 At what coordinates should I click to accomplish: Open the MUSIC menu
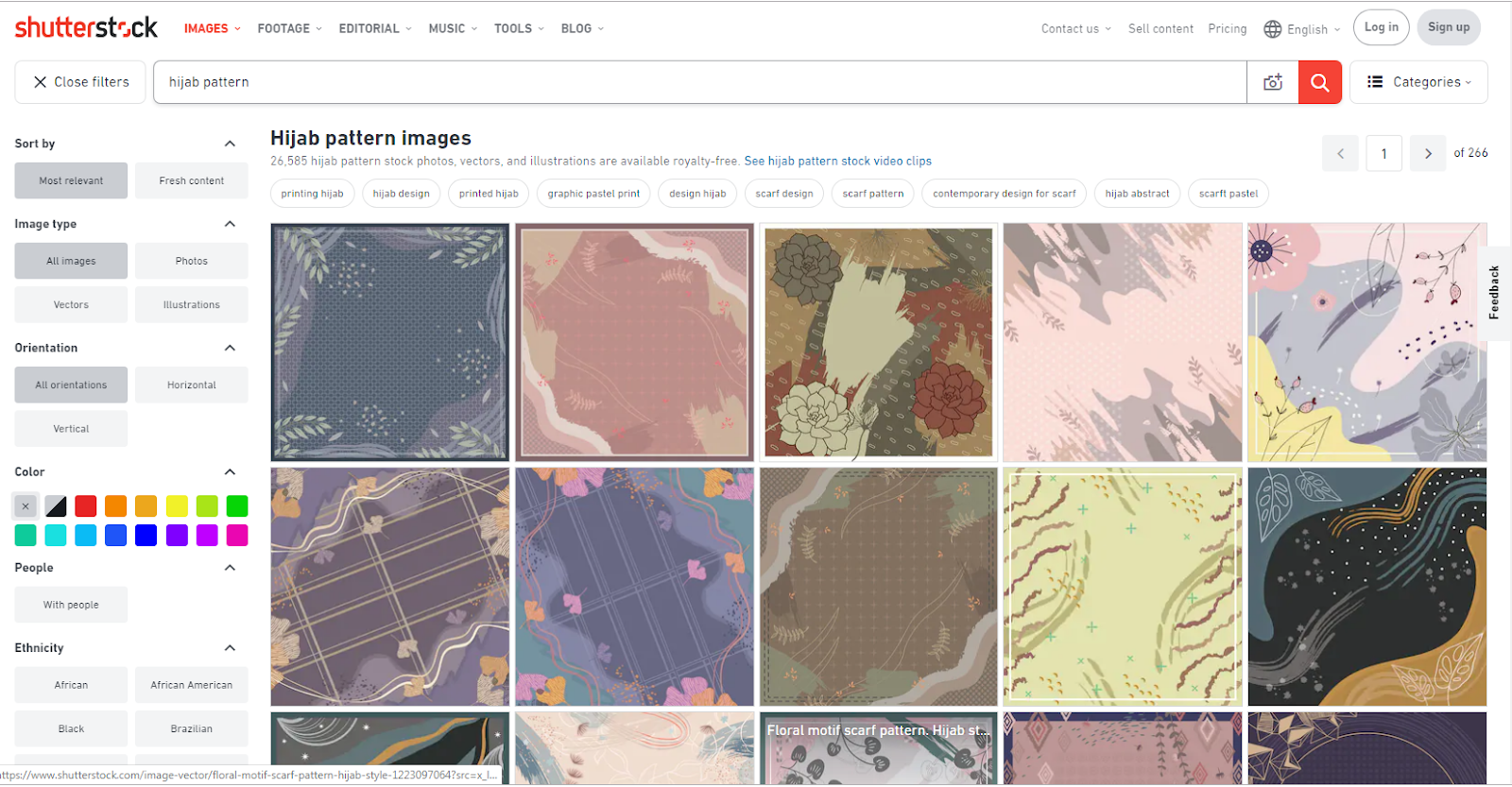tap(453, 28)
